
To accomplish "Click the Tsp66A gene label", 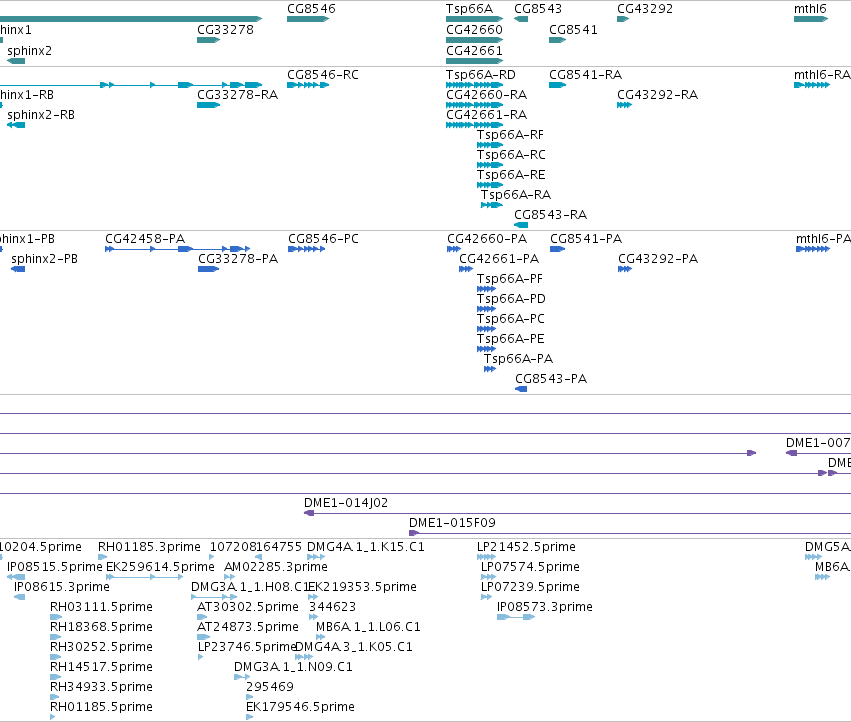I will 469,9.
